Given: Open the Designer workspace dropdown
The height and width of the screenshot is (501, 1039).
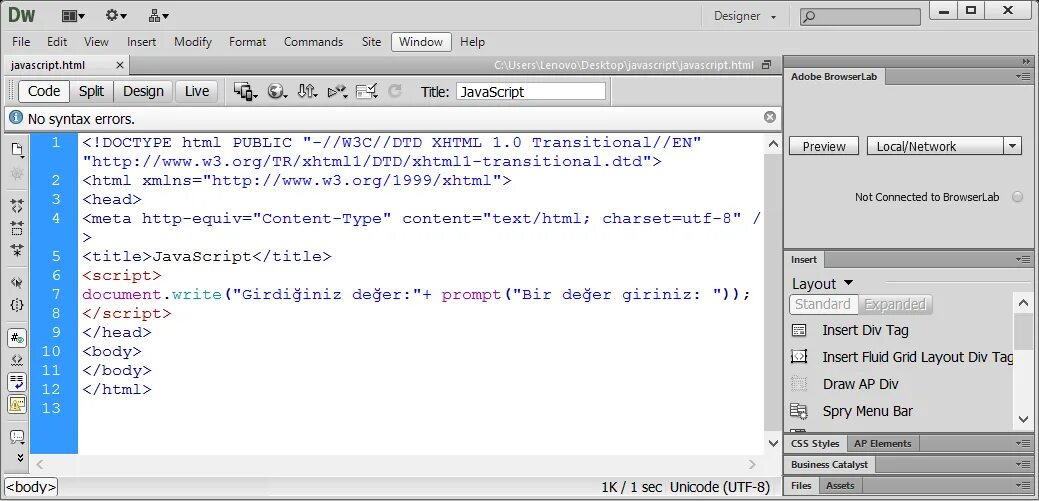Looking at the screenshot, I should [745, 16].
